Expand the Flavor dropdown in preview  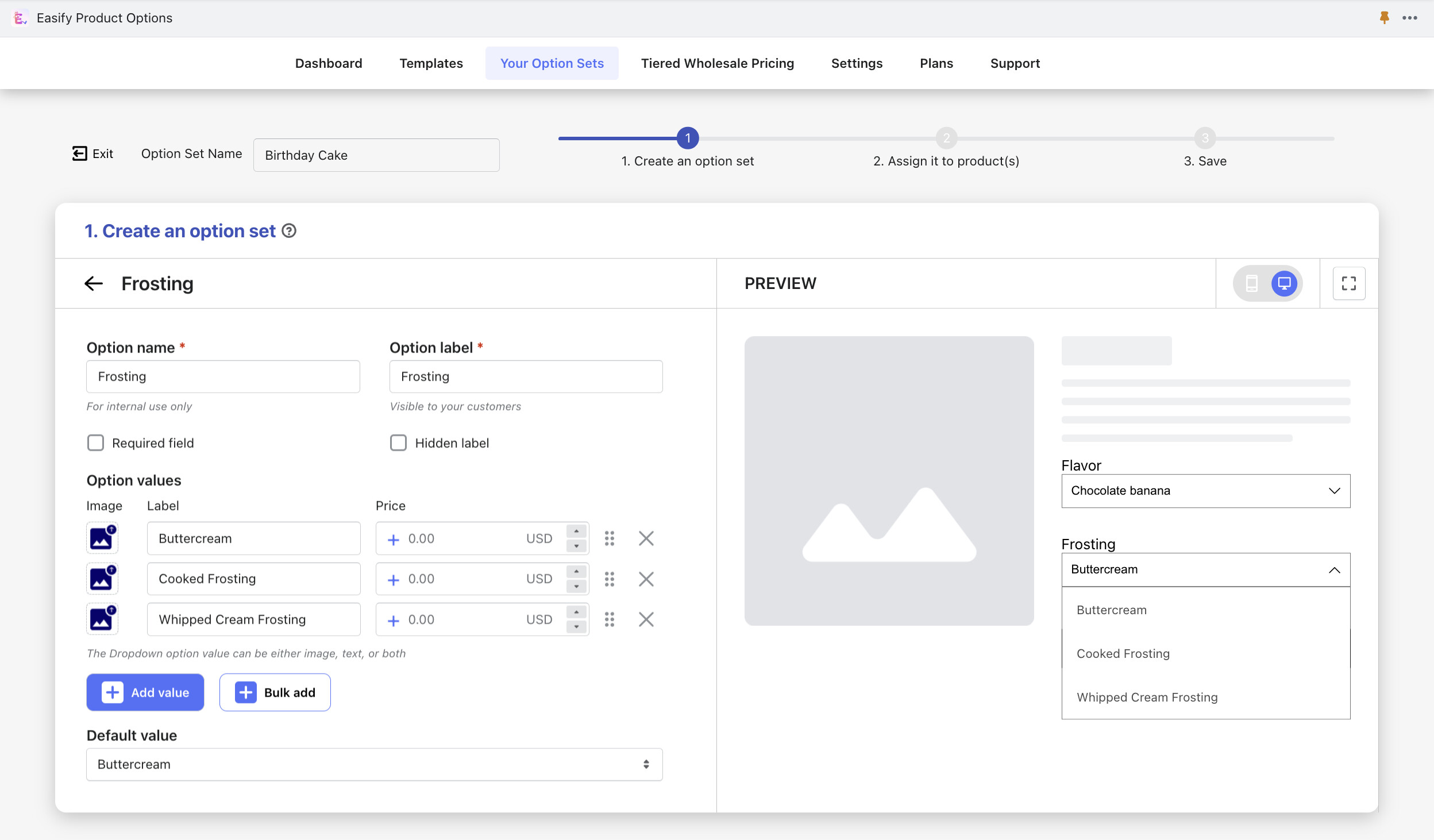(x=1205, y=491)
